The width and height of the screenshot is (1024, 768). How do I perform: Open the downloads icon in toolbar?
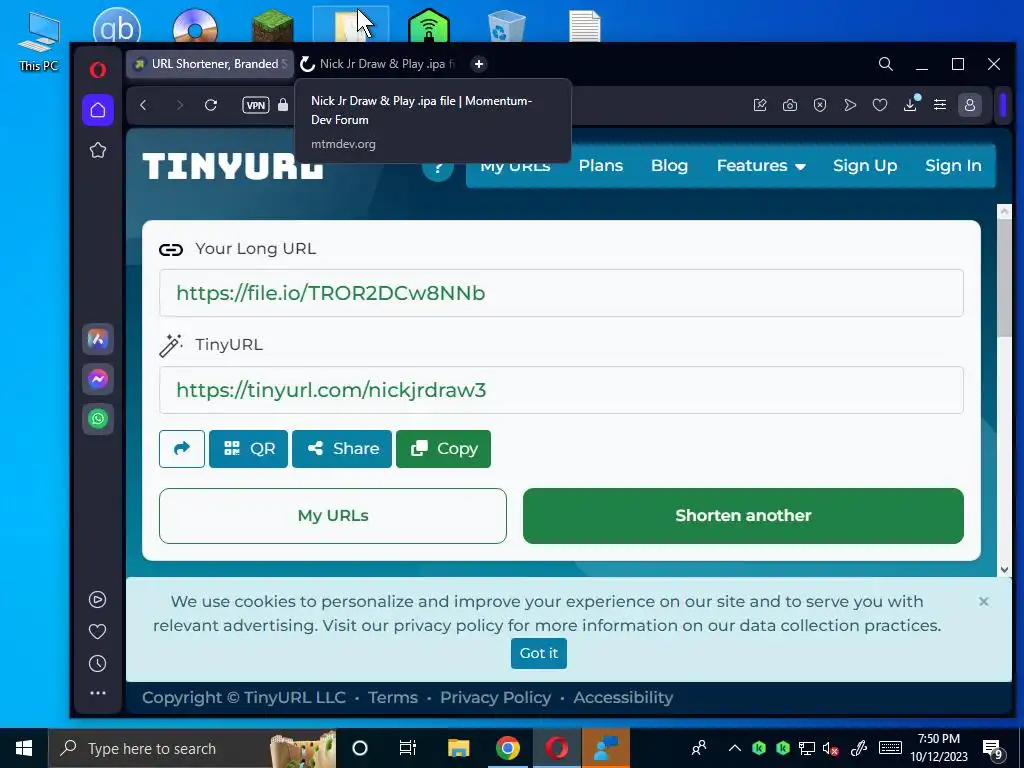tap(910, 104)
